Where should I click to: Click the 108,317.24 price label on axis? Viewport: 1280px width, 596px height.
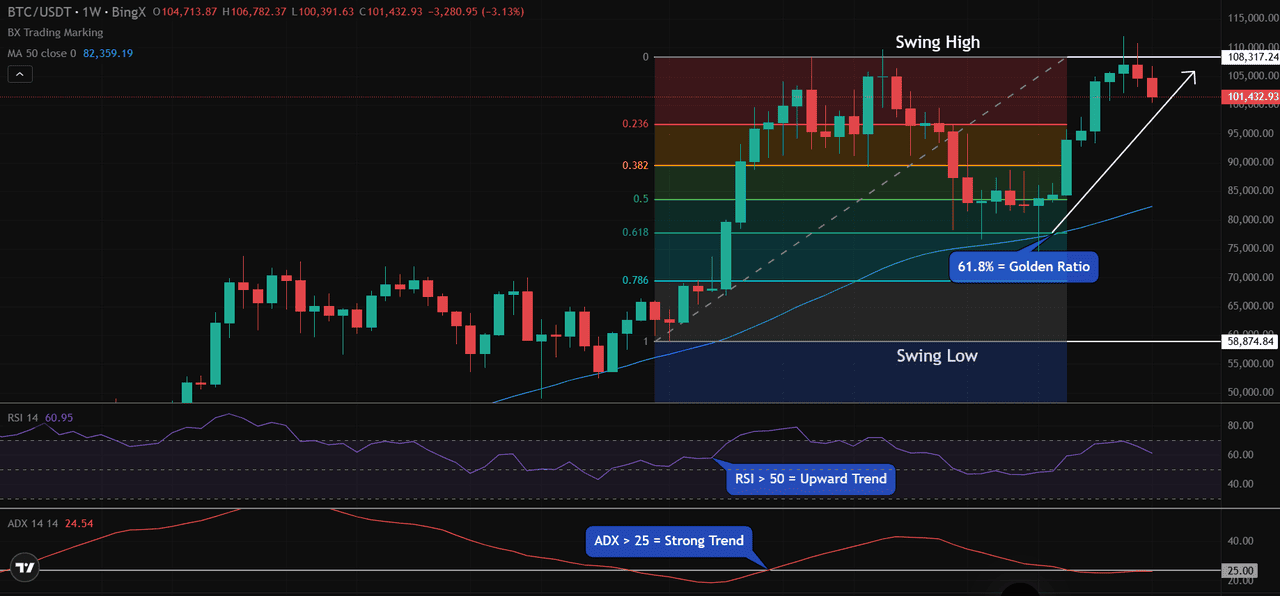[1250, 57]
